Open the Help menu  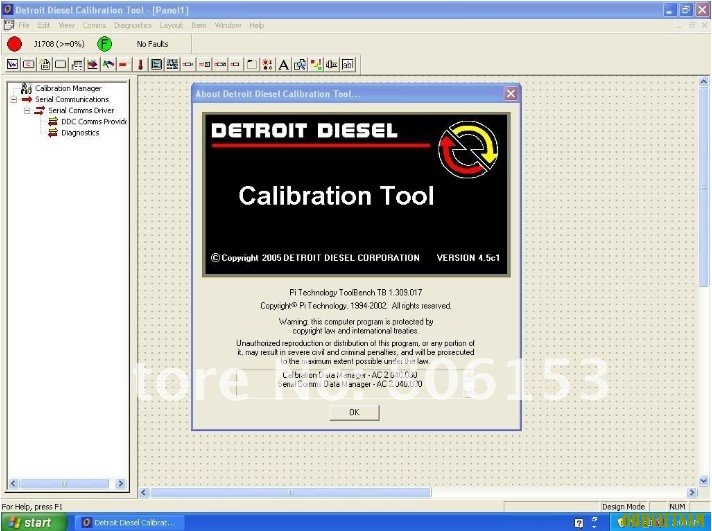(x=256, y=25)
